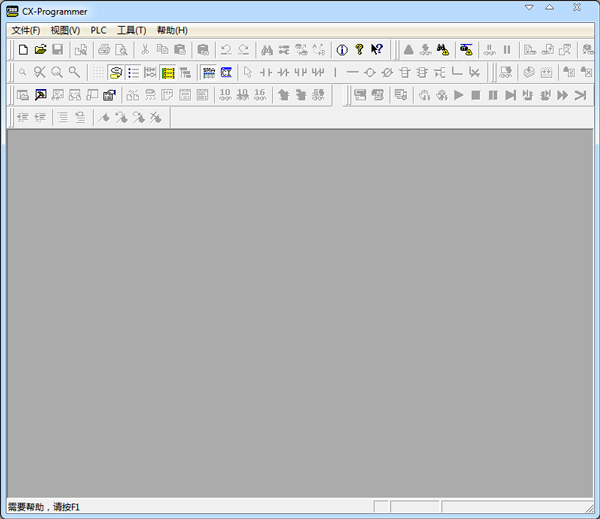Select the arrow pointer selection tool
Image resolution: width=600 pixels, height=519 pixels.
(x=248, y=72)
